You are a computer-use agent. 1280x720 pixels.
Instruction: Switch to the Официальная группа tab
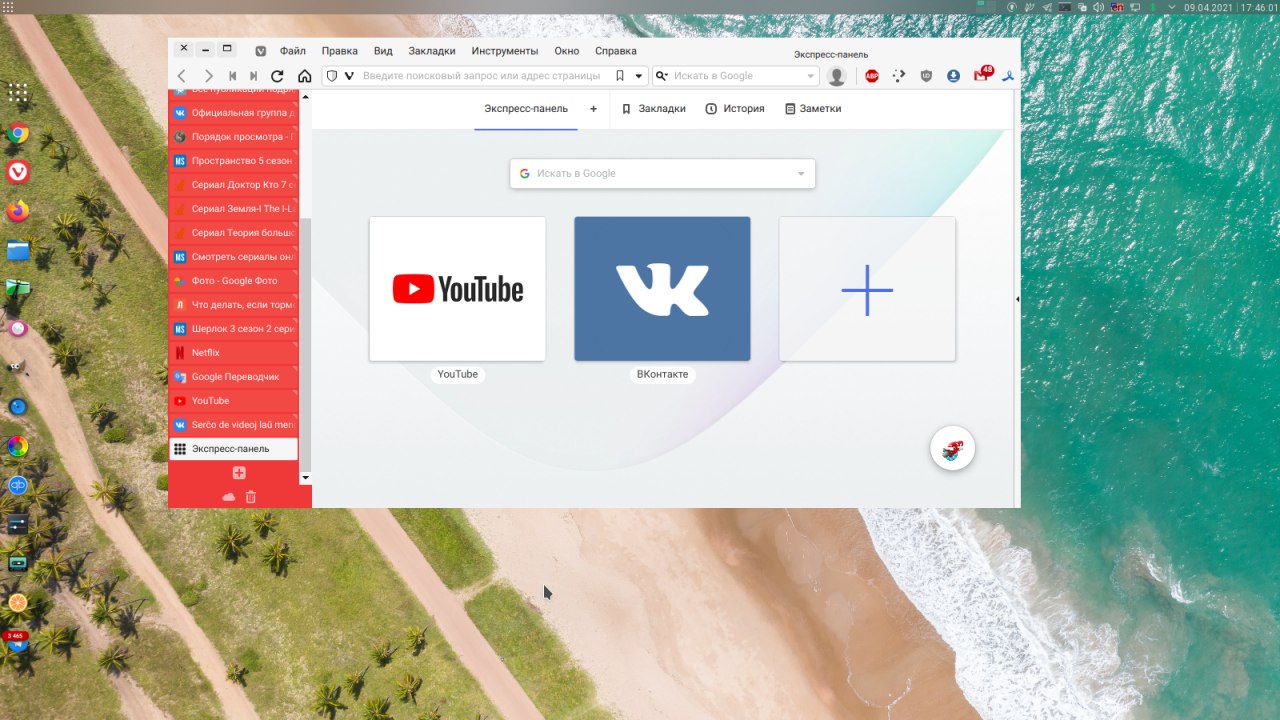click(x=234, y=113)
